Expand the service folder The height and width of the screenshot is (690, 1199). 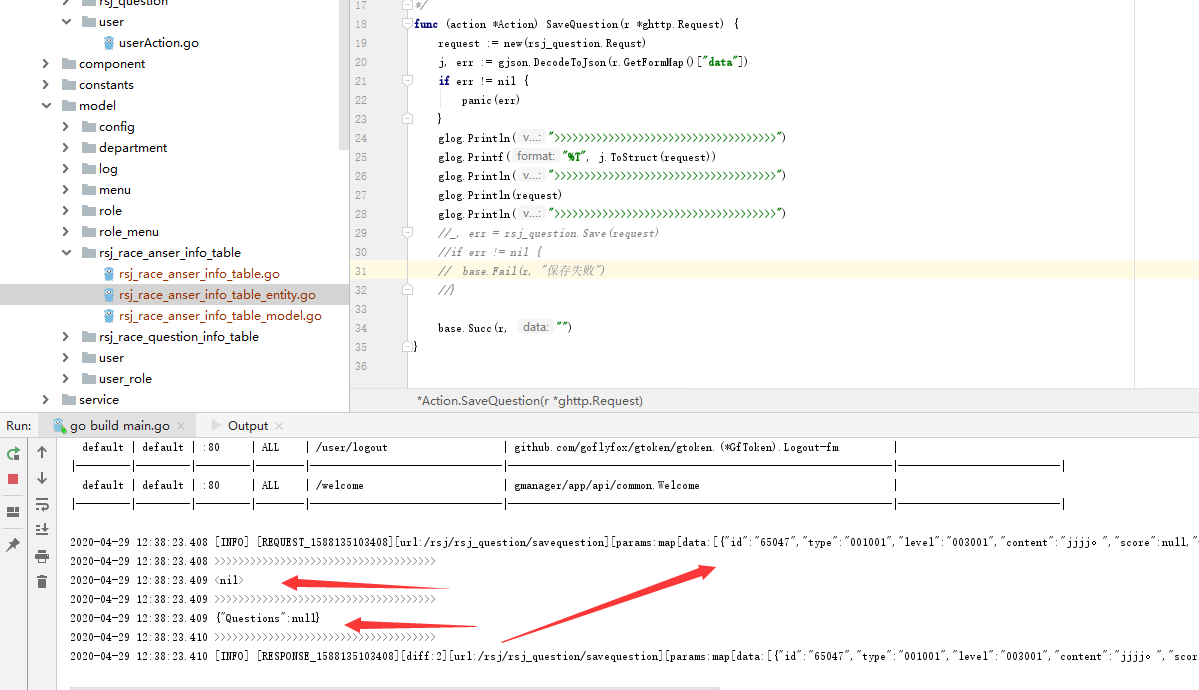pyautogui.click(x=45, y=399)
